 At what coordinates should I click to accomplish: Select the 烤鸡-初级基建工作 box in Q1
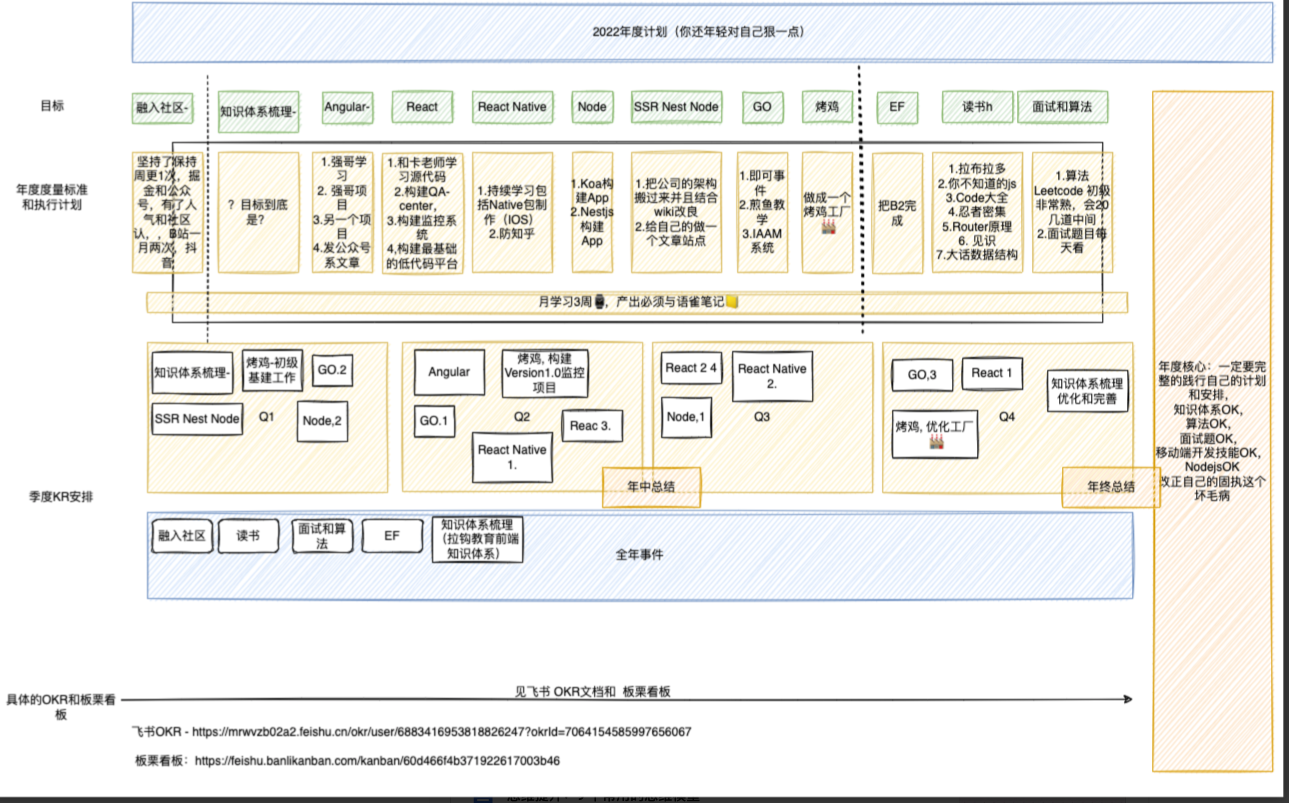273,370
